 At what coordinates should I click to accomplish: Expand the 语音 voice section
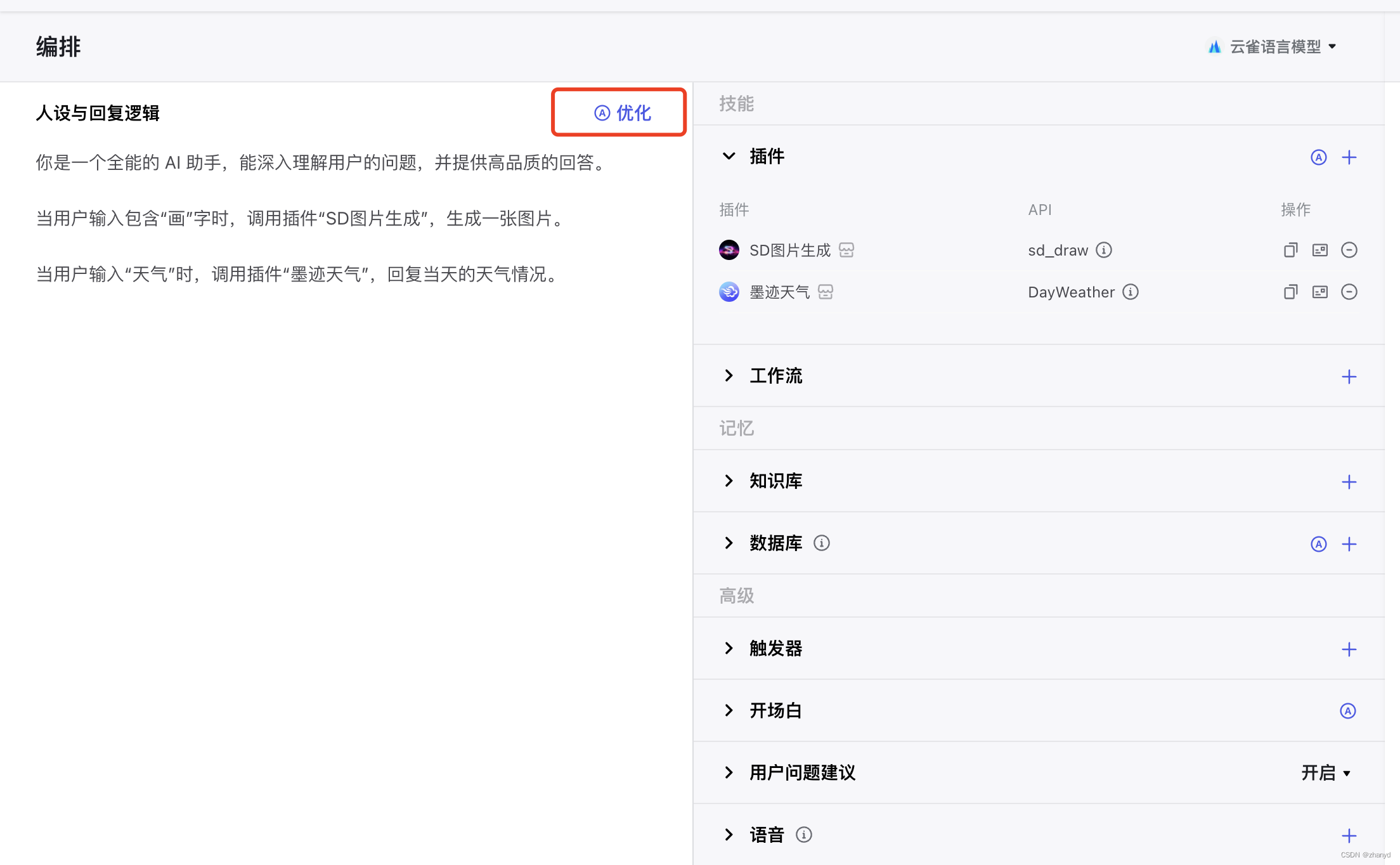pos(729,835)
